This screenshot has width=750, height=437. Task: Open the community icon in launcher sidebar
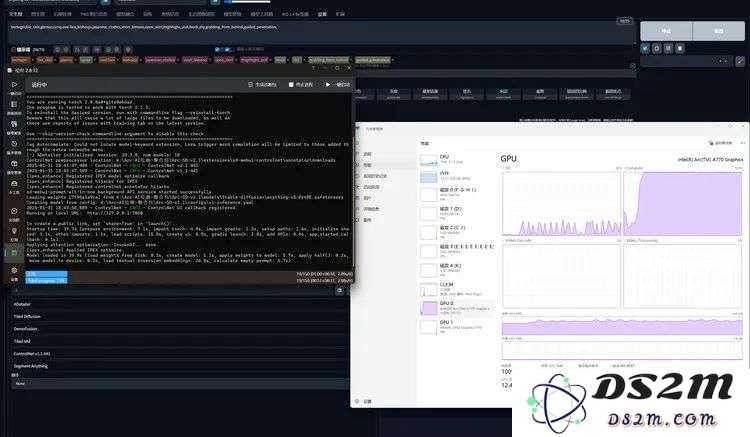(14, 211)
